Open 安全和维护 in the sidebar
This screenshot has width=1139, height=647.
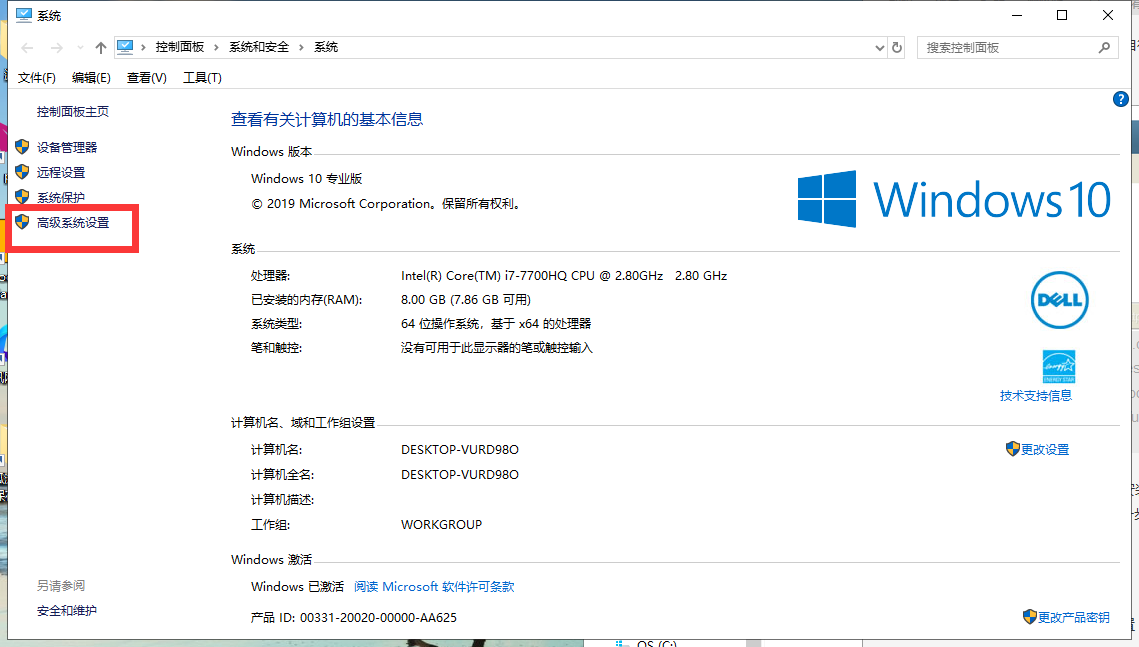click(66, 610)
